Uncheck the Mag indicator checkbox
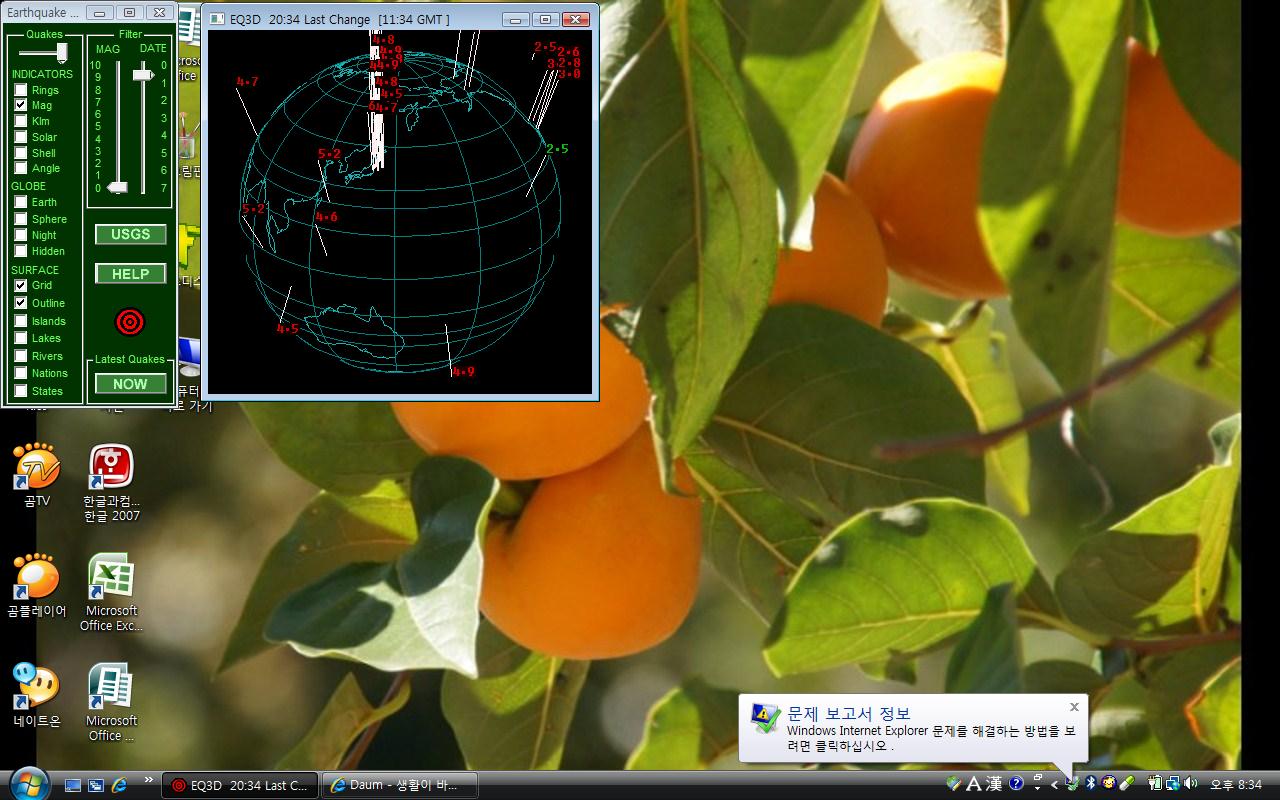The width and height of the screenshot is (1280, 800). (x=21, y=105)
